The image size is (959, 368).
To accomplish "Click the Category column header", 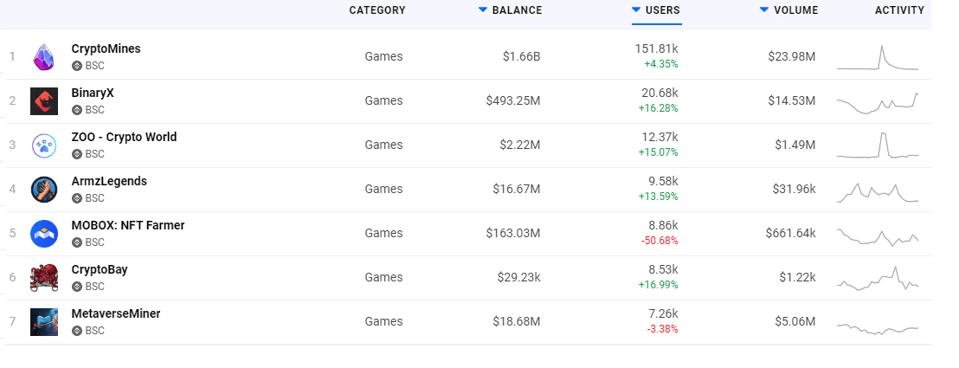I will tap(377, 10).
